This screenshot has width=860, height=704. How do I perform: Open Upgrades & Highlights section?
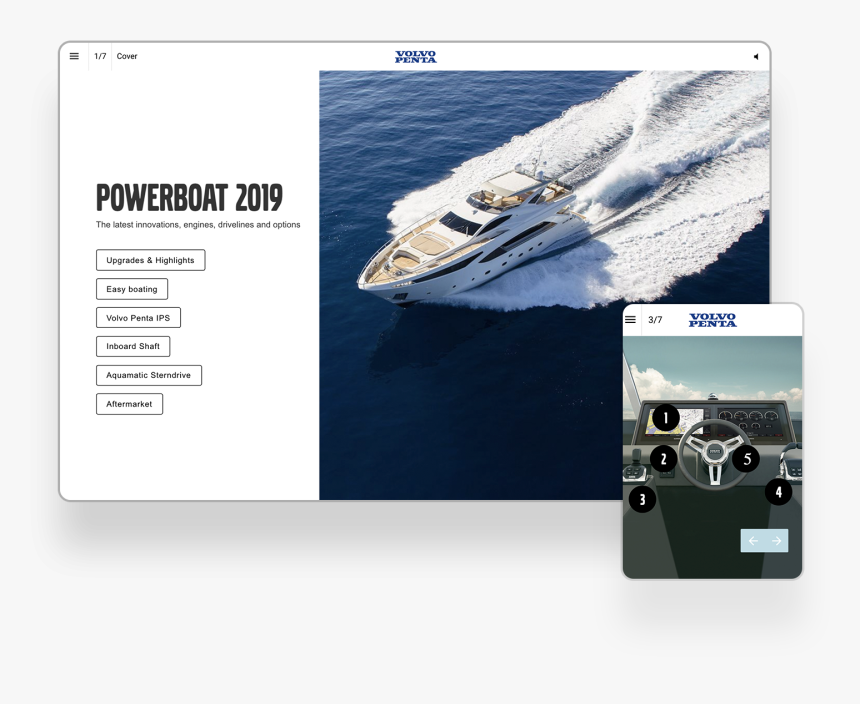[151, 260]
